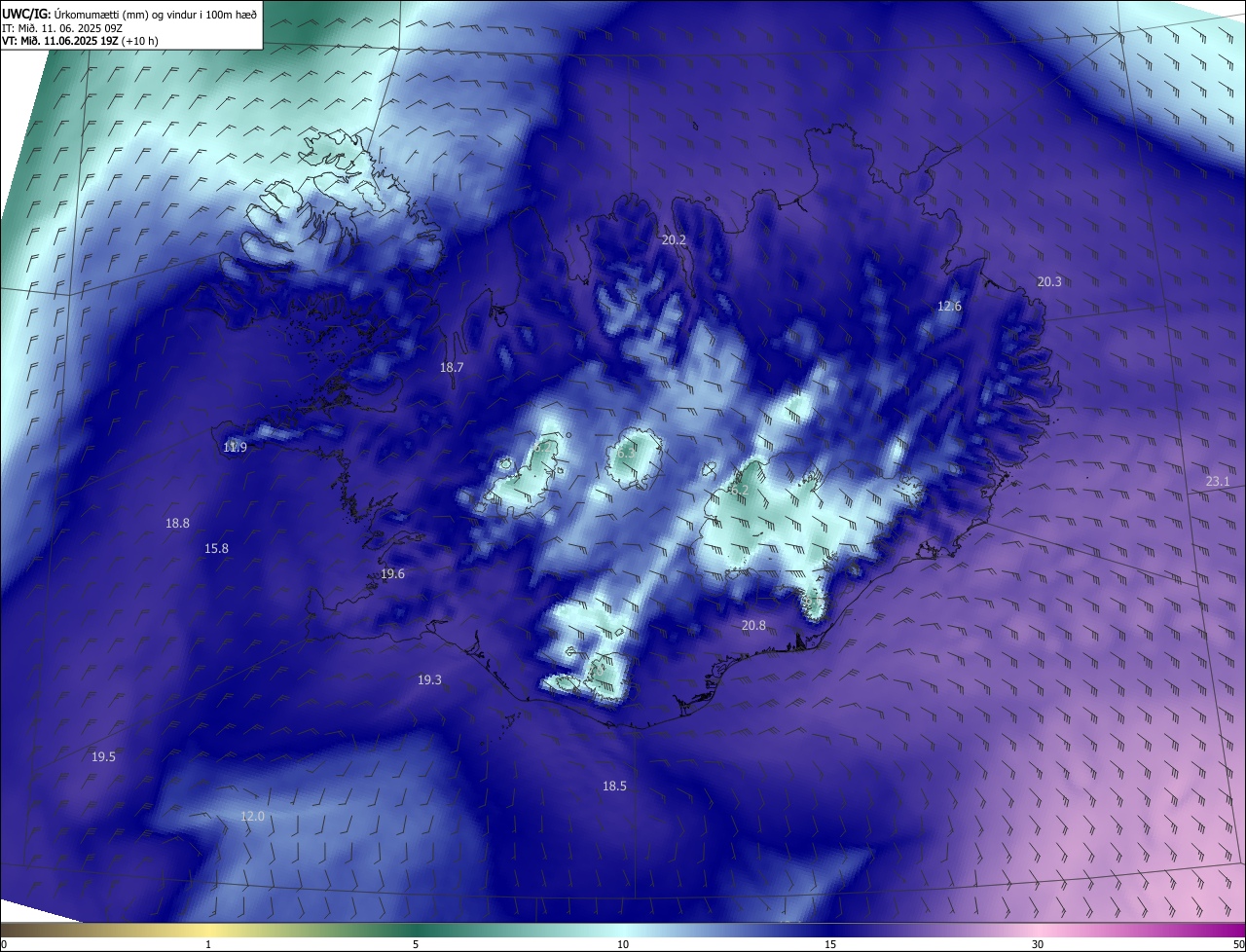Viewport: 1246px width, 952px height.
Task: Click the color scale tick label 50
Action: click(1238, 944)
